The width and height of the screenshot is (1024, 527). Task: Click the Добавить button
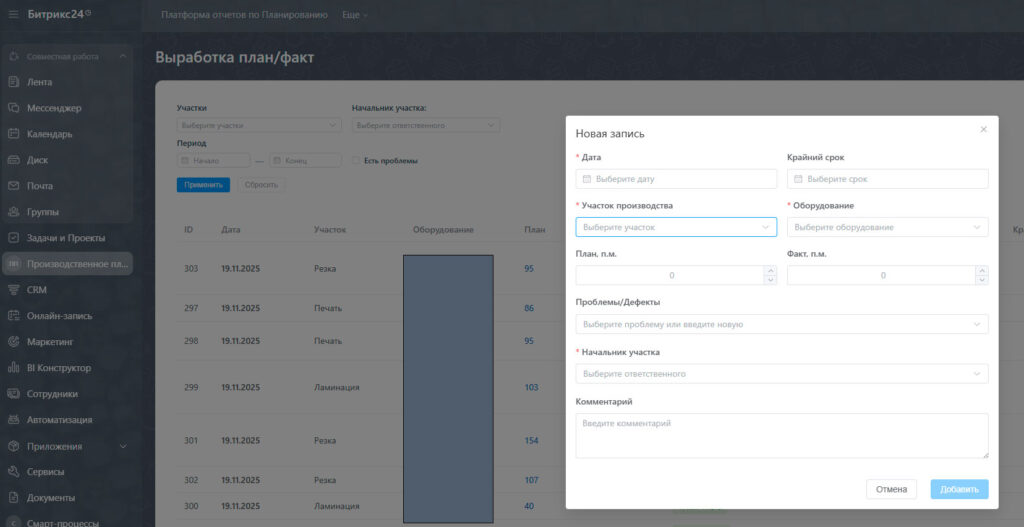click(958, 489)
